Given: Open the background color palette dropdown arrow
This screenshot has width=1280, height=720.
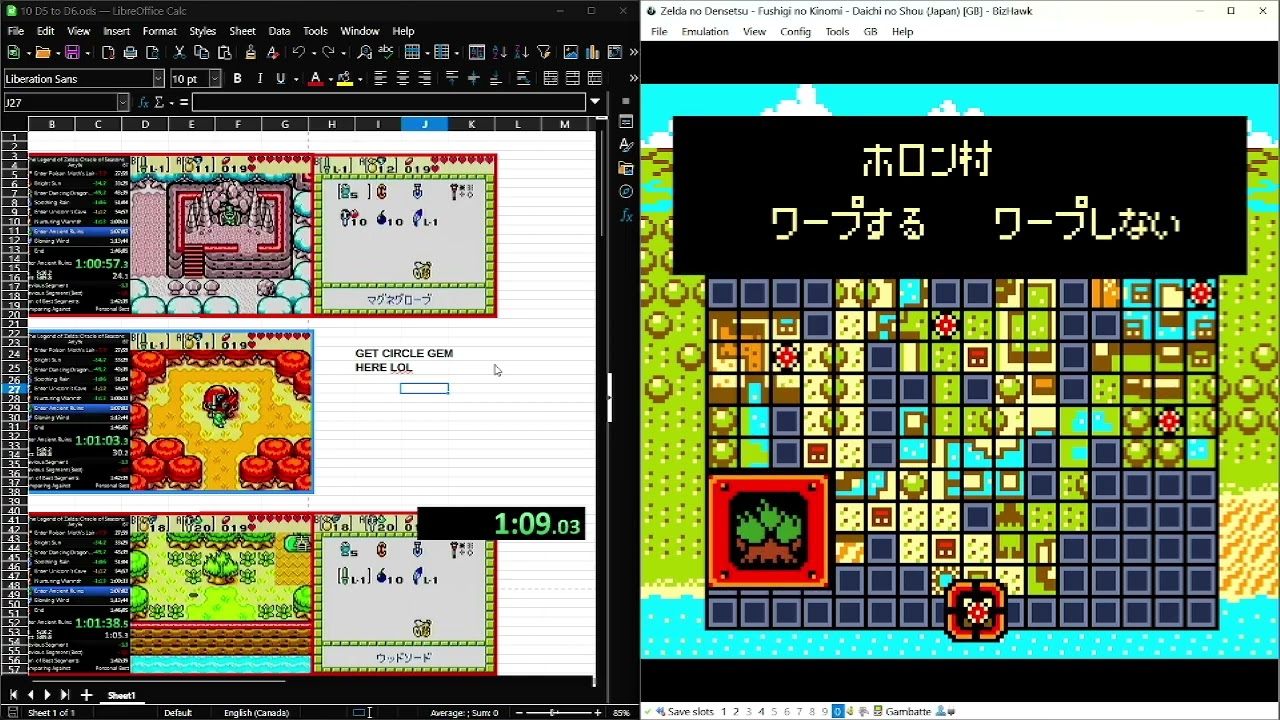Looking at the screenshot, I should coord(359,78).
